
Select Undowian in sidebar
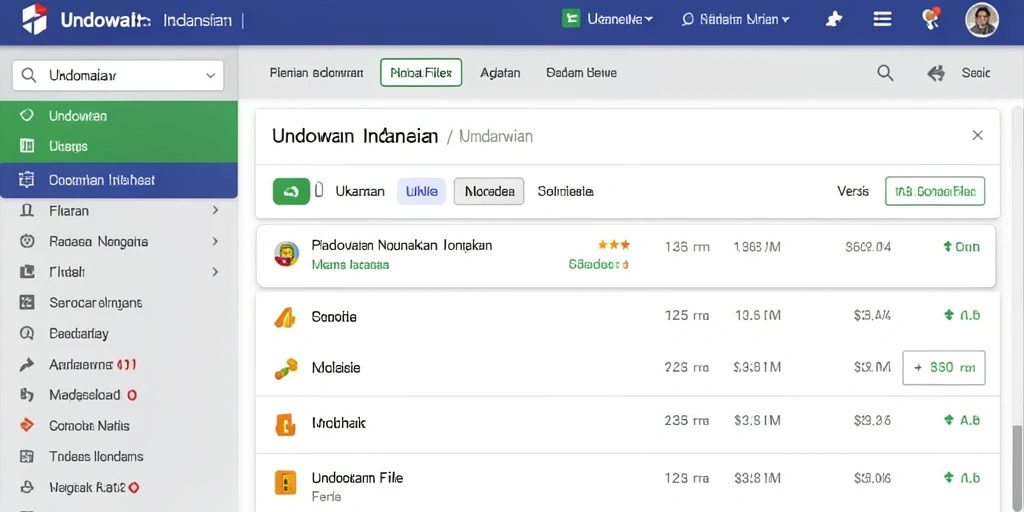[119, 116]
